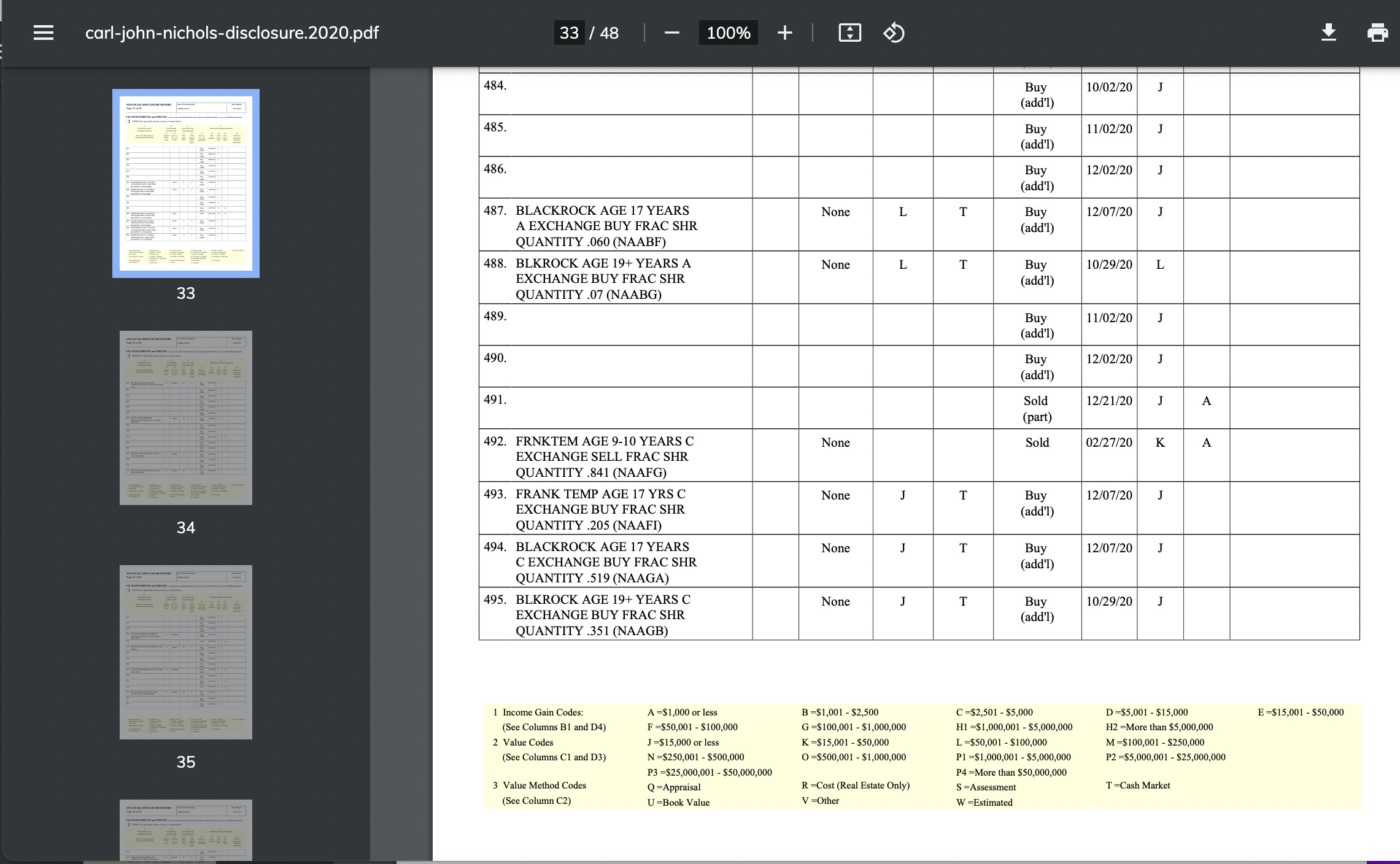The width and height of the screenshot is (1400, 864).
Task: Open page 35 thumbnail
Action: pos(186,652)
